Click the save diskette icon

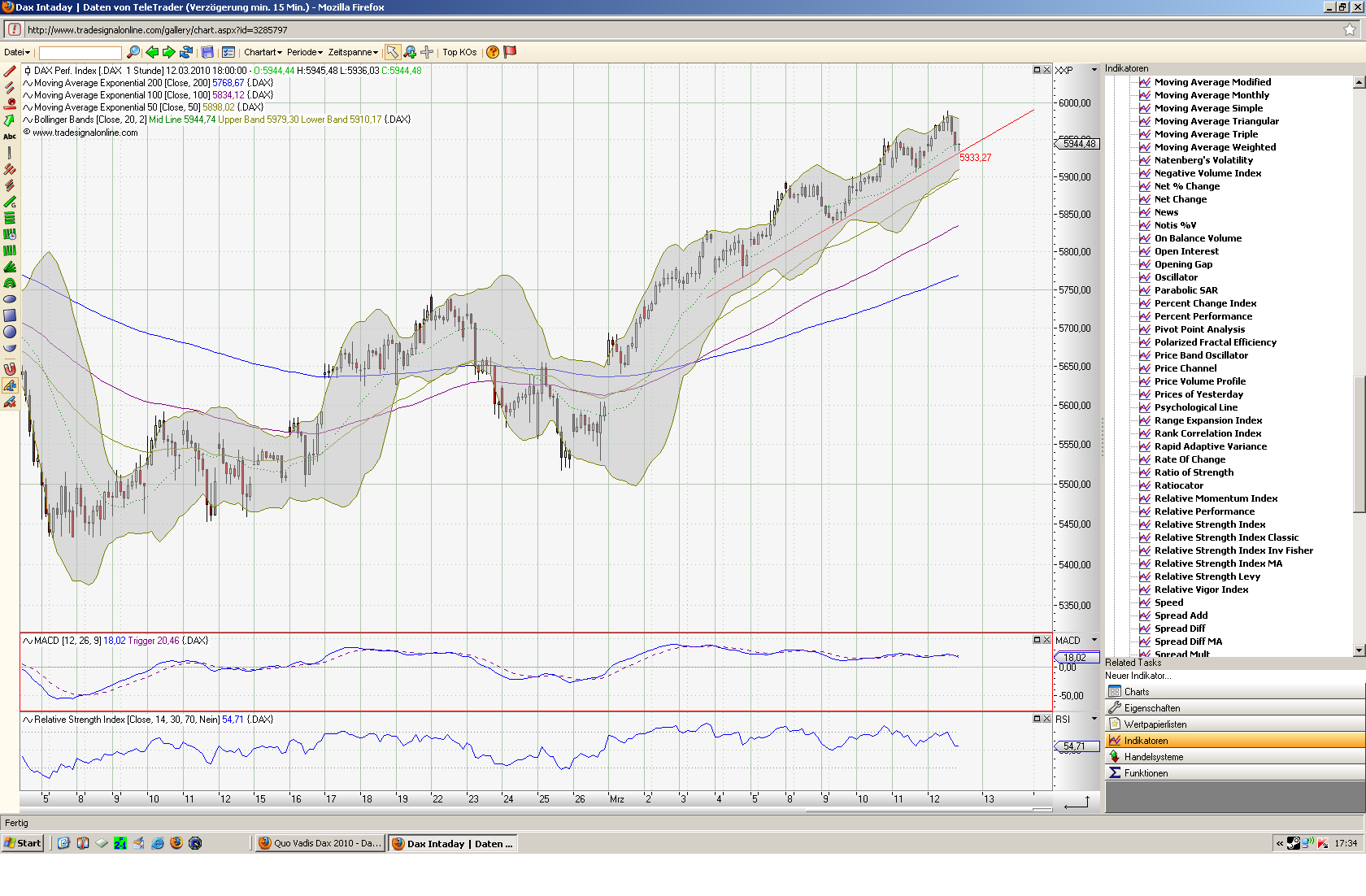(207, 52)
